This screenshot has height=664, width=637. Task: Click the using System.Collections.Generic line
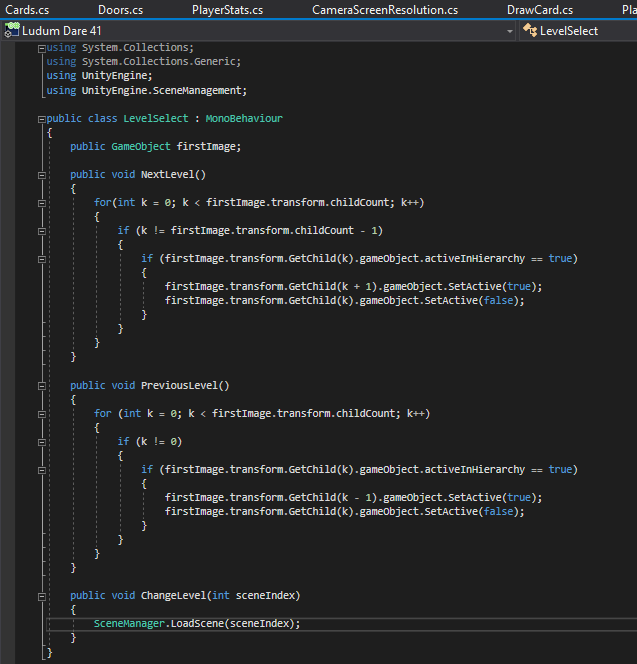(144, 61)
